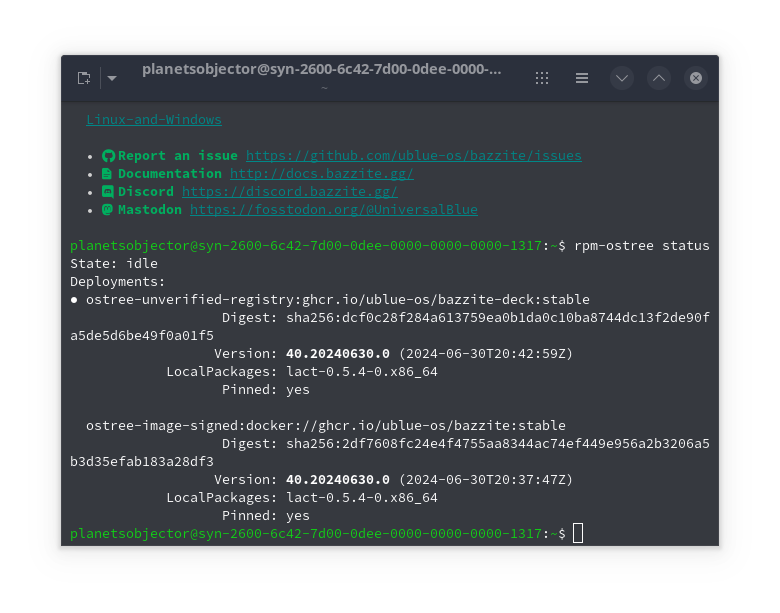Click the 'State: idle' line

pyautogui.click(x=114, y=264)
